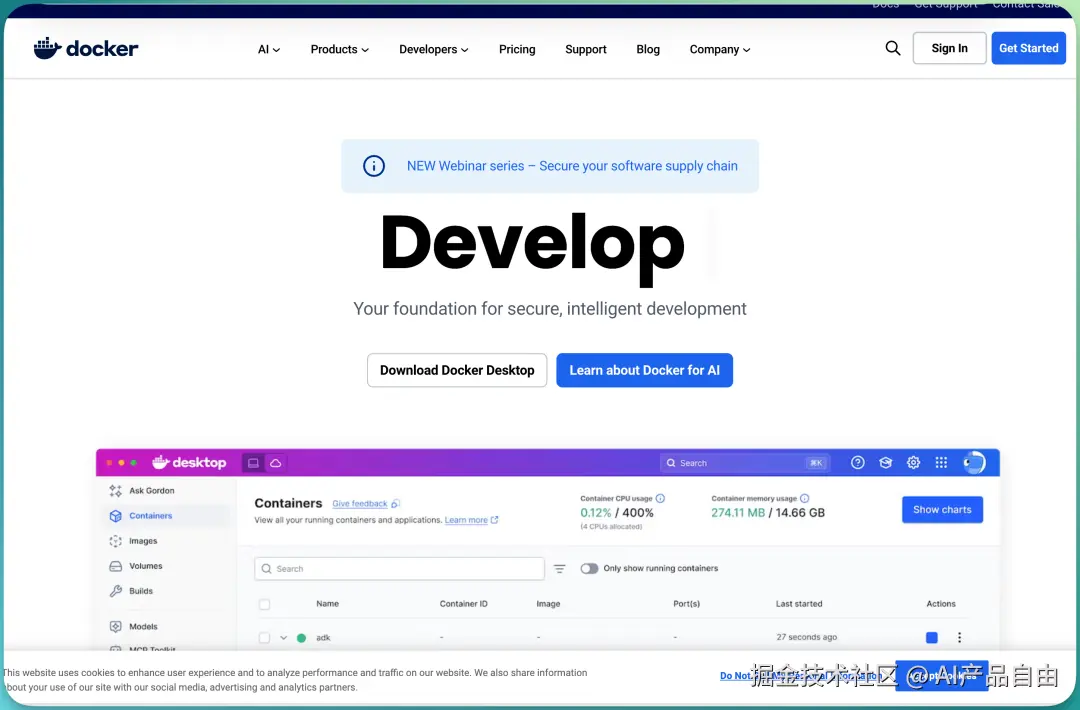The width and height of the screenshot is (1080, 710).
Task: Select the cloud icon in Desktop header
Action: pyautogui.click(x=276, y=463)
